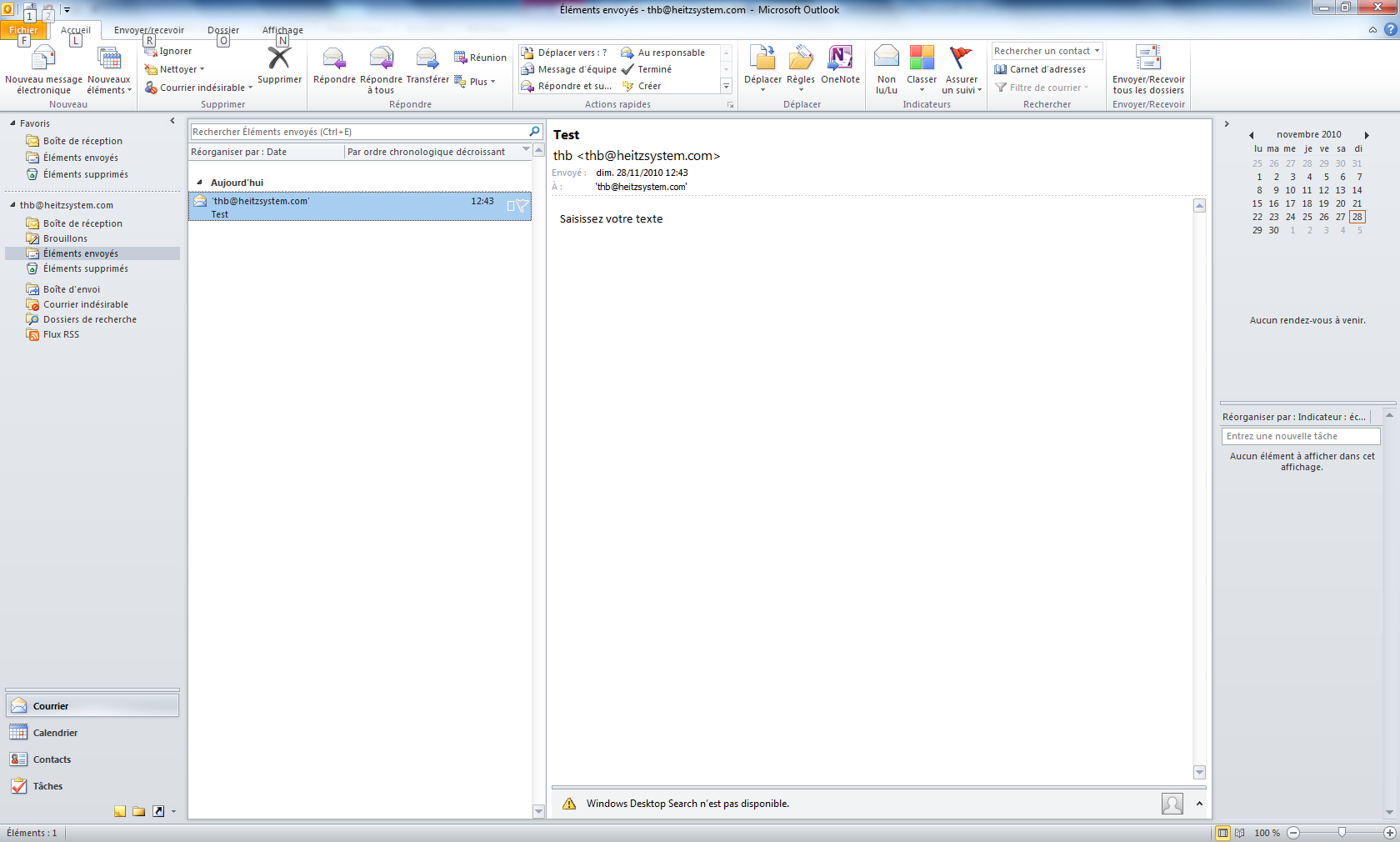This screenshot has width=1400, height=842.
Task: Minimize the ribbon with the caret
Action: point(1372,30)
